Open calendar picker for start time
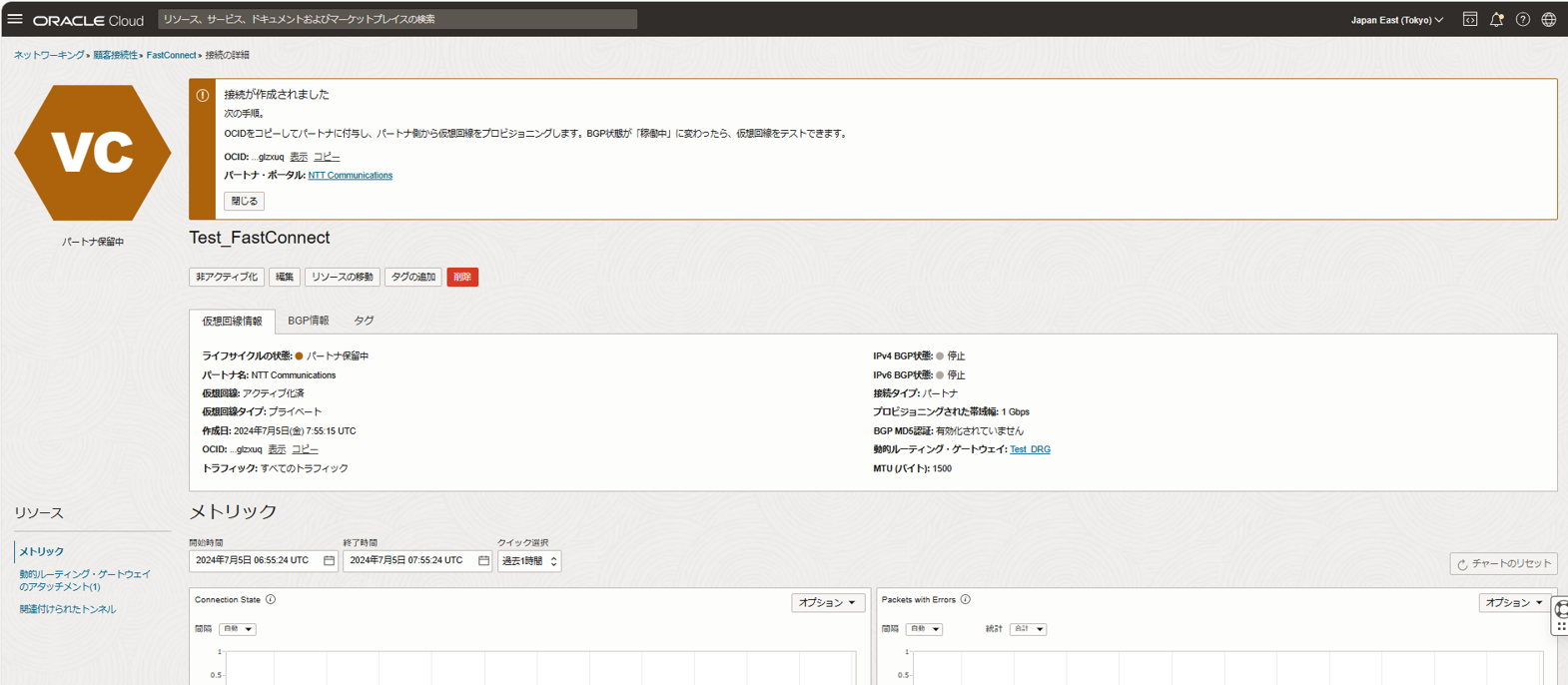The height and width of the screenshot is (685, 1568). [329, 561]
